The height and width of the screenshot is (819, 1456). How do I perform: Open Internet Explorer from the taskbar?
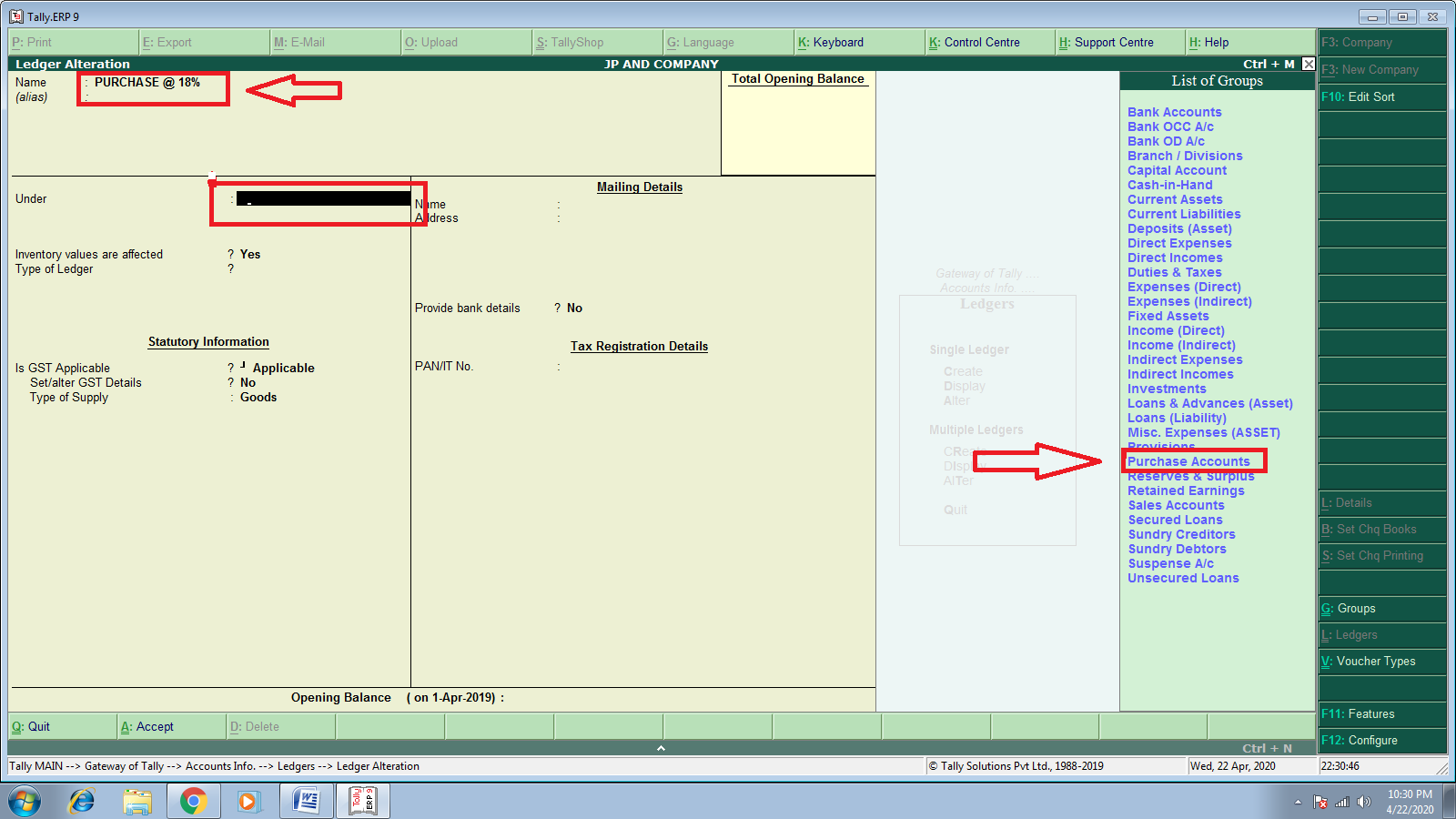pos(82,801)
